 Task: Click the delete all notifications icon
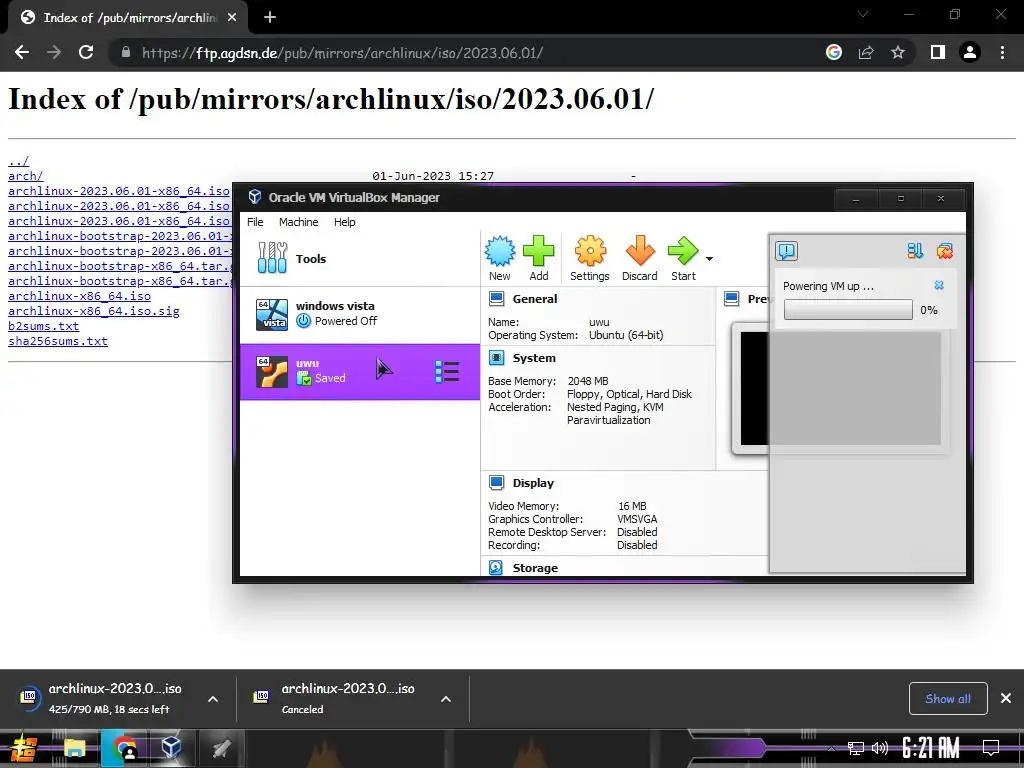coord(944,251)
